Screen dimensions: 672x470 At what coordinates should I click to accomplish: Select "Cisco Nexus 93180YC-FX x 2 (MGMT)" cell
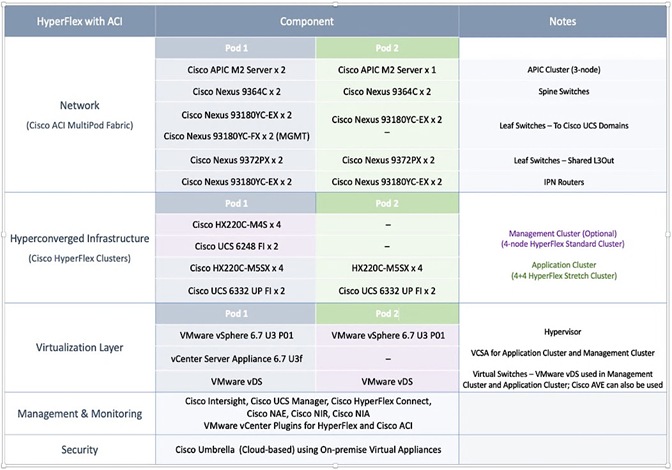click(x=235, y=134)
